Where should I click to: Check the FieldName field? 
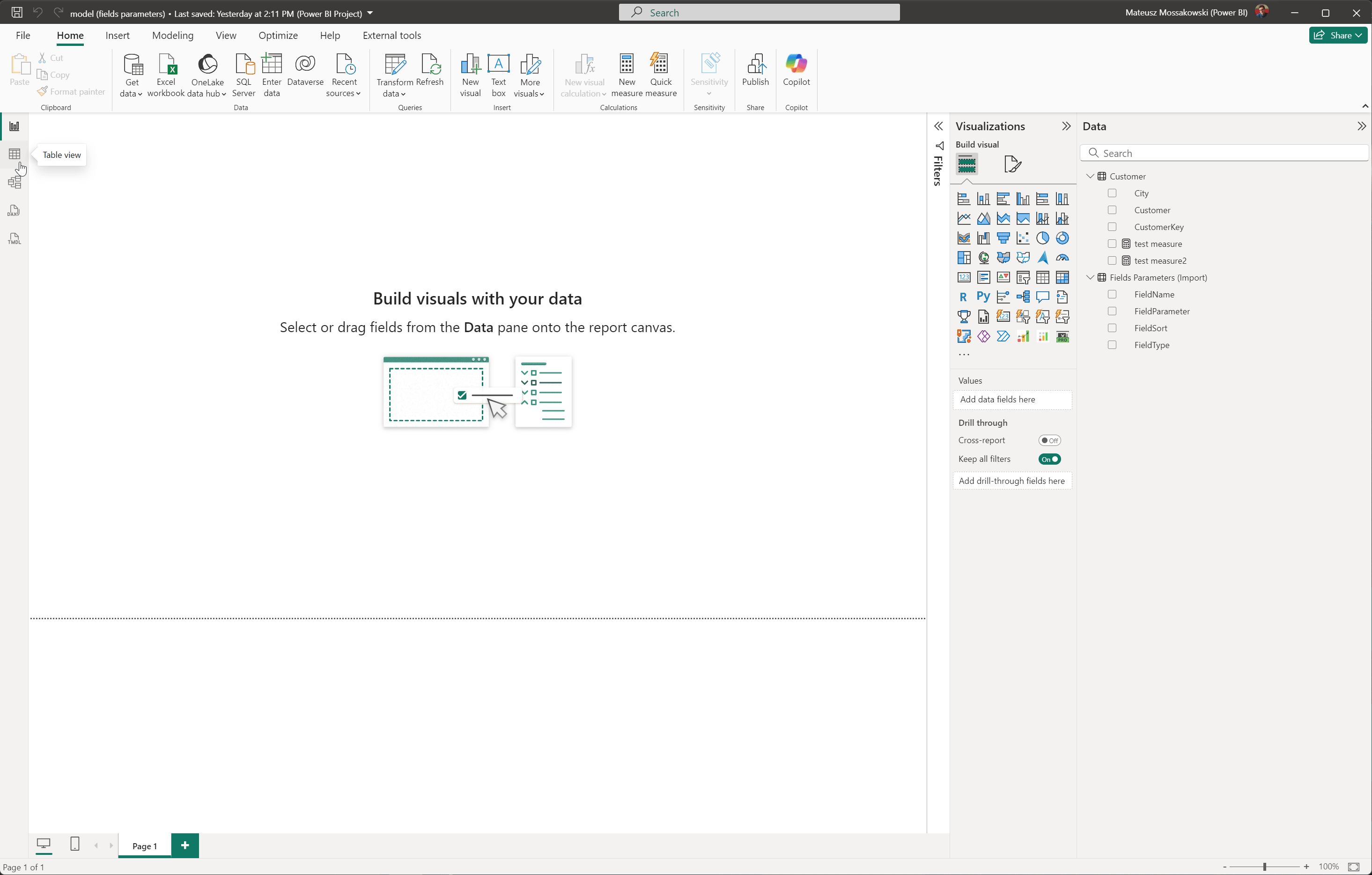[1112, 295]
